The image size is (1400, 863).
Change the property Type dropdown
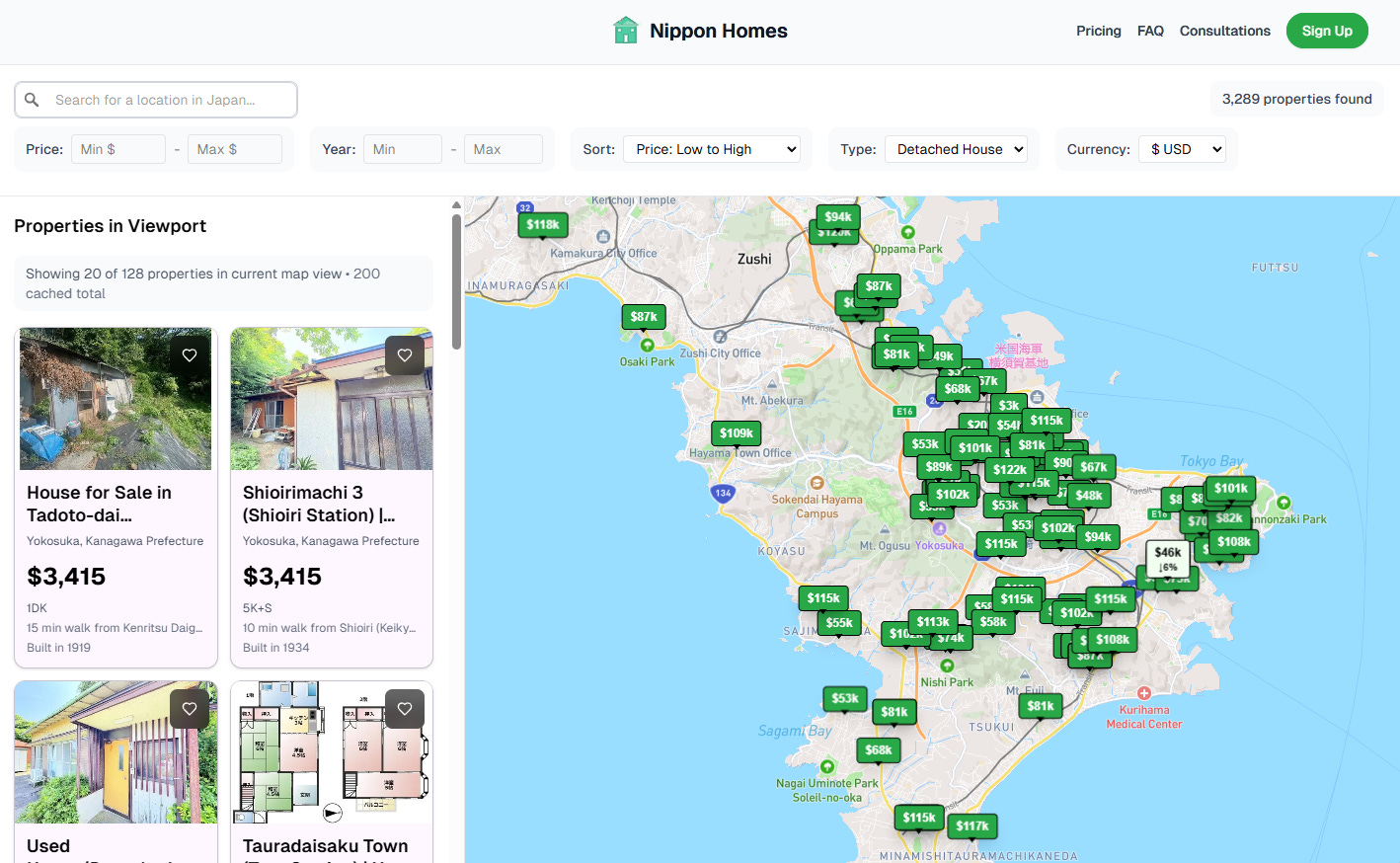[x=956, y=148]
